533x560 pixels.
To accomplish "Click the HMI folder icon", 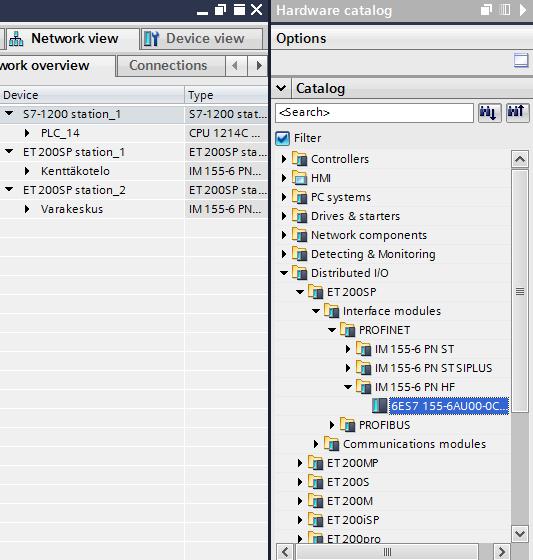I will coord(299,178).
